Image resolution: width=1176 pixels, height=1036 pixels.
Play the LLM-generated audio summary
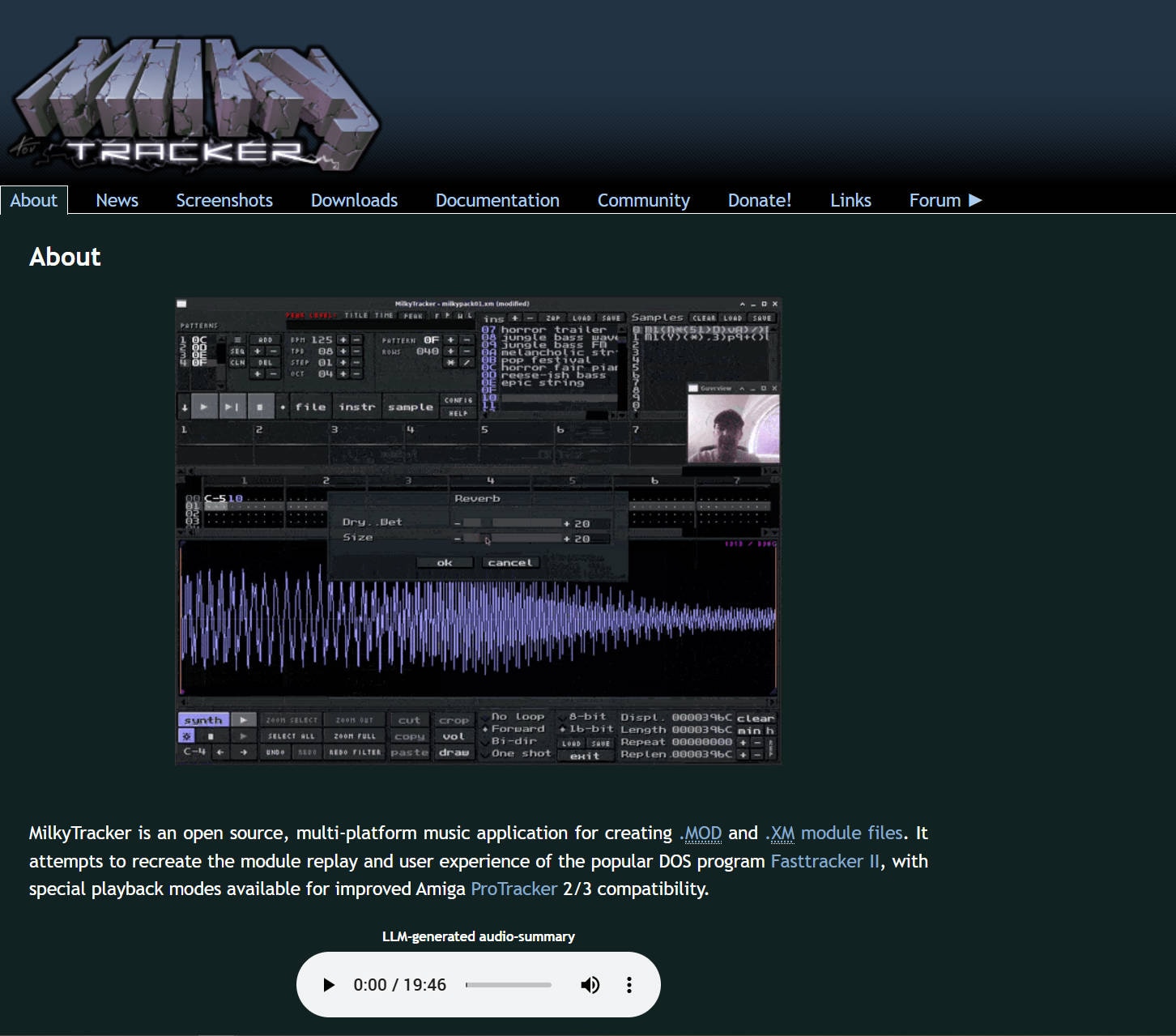pos(328,985)
